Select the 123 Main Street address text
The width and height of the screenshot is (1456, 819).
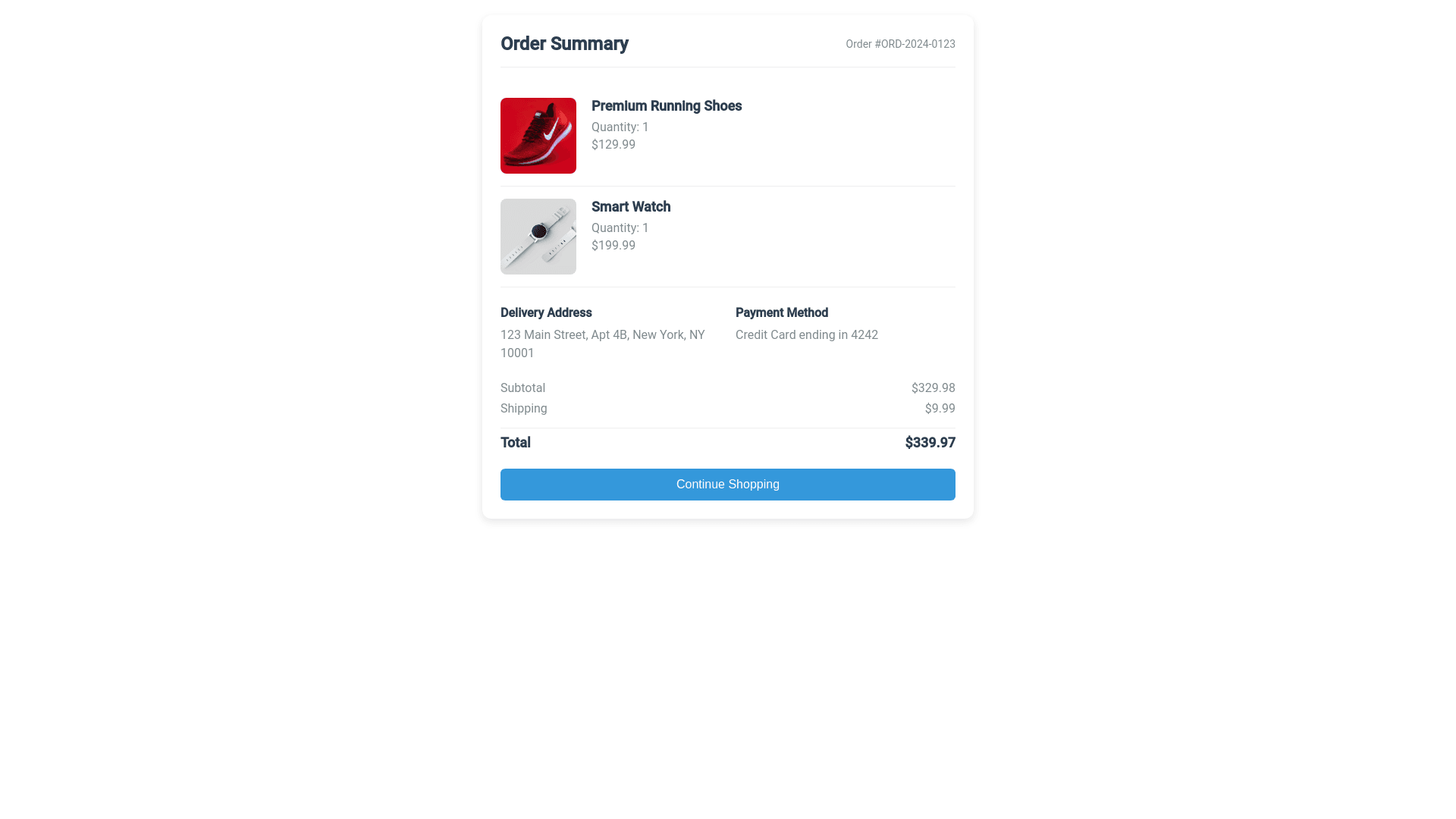coord(603,344)
